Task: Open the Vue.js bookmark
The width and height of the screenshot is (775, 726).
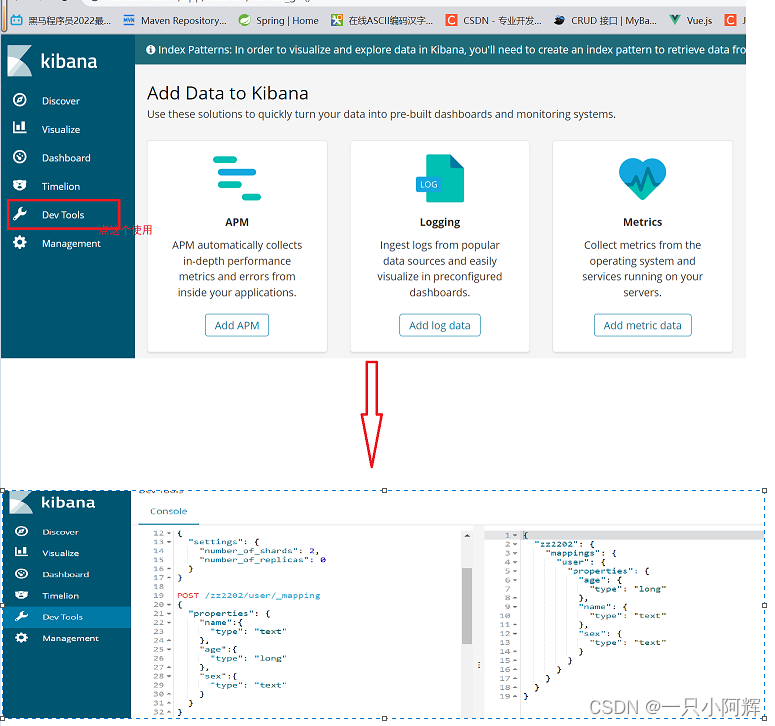Action: coord(690,20)
